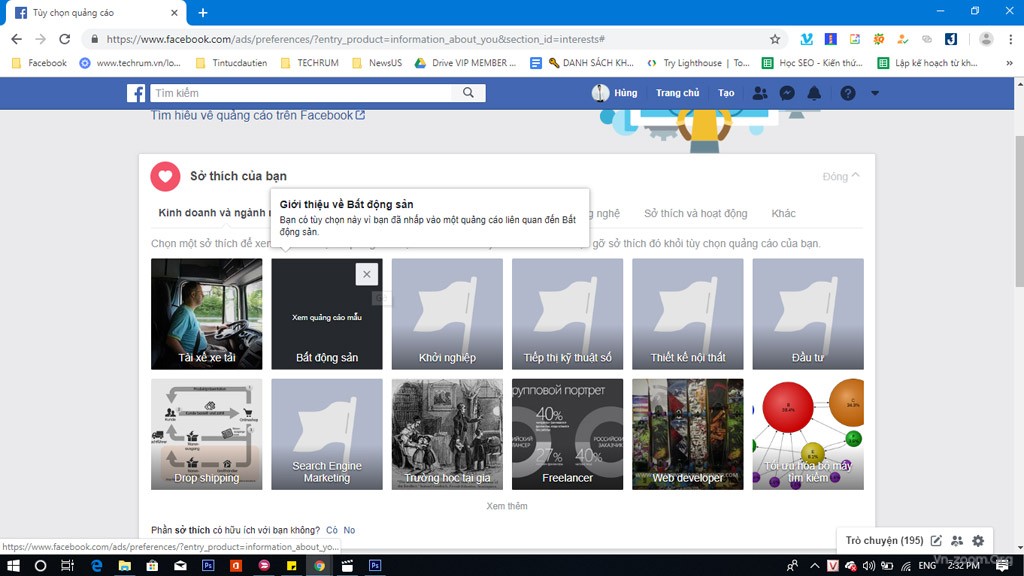
Task: Open the account dropdown arrow
Action: click(x=875, y=93)
